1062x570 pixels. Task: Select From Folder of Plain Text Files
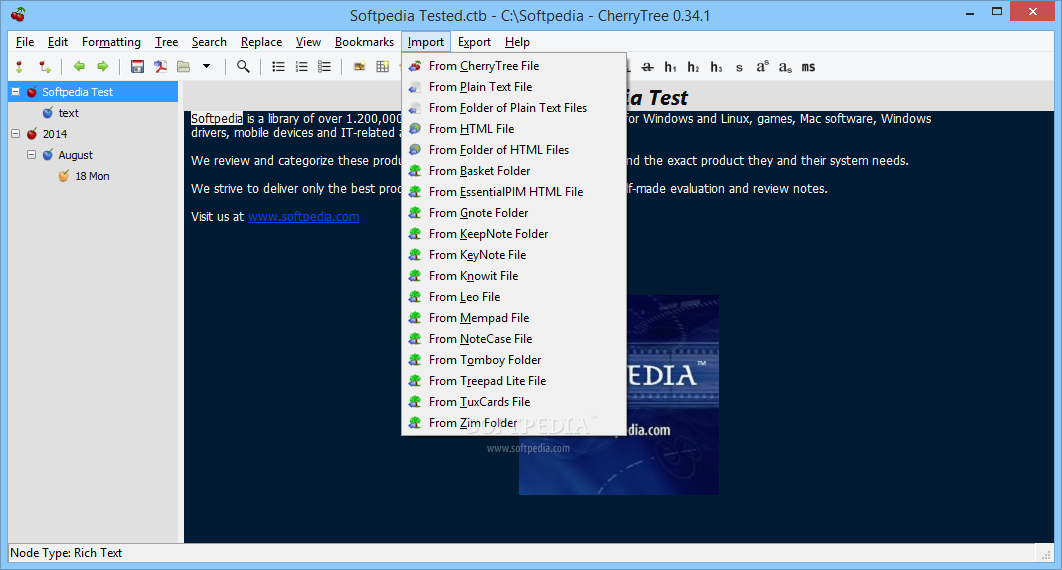513,108
